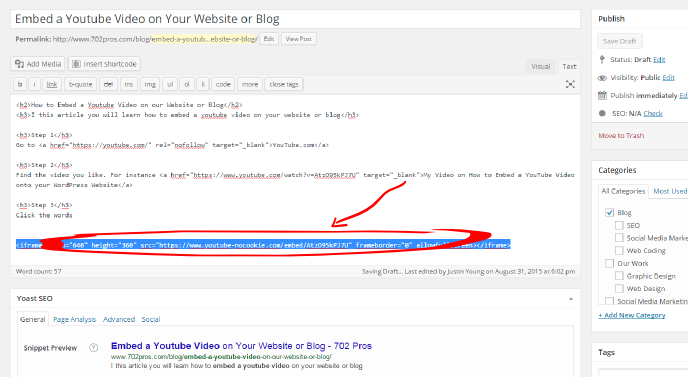Click the snippet preview URL text

coord(221,357)
